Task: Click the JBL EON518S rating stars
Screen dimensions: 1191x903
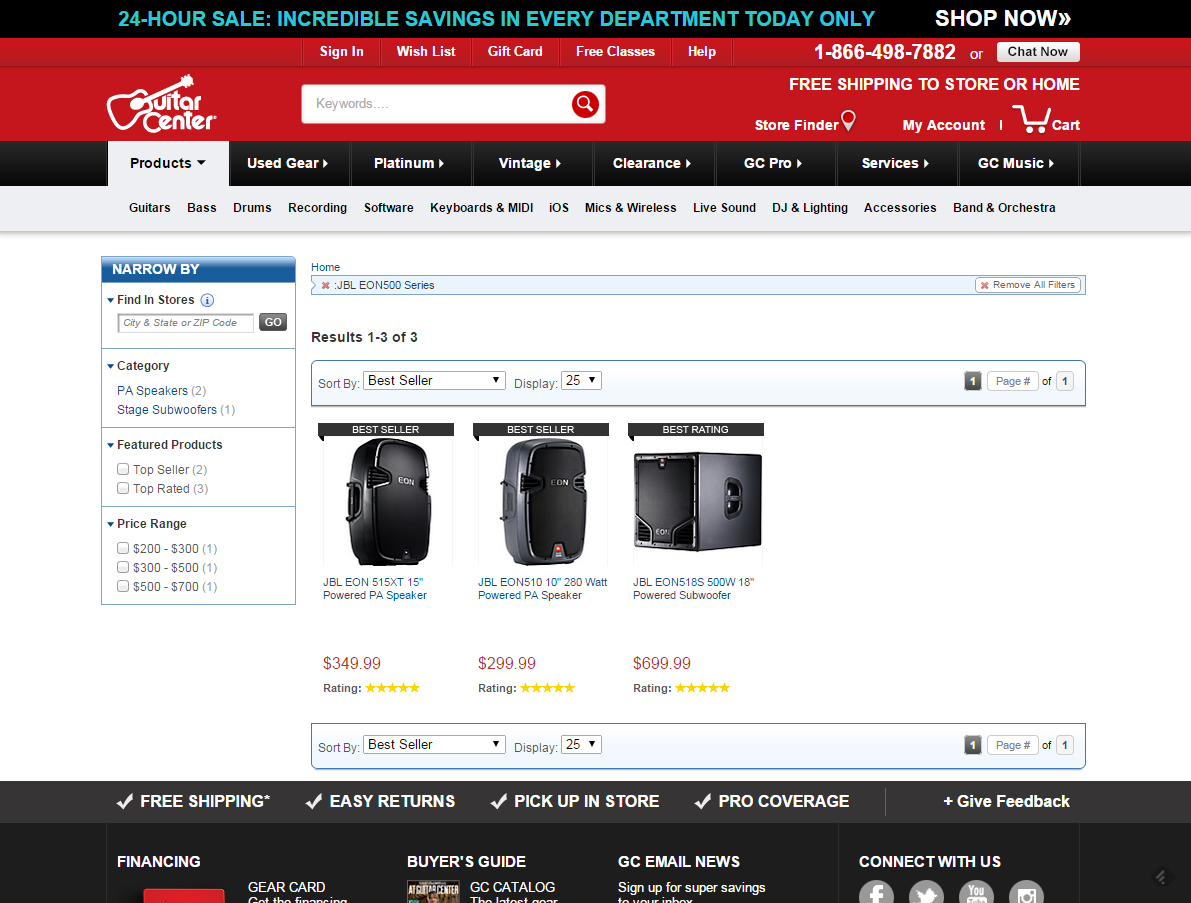Action: (x=702, y=688)
